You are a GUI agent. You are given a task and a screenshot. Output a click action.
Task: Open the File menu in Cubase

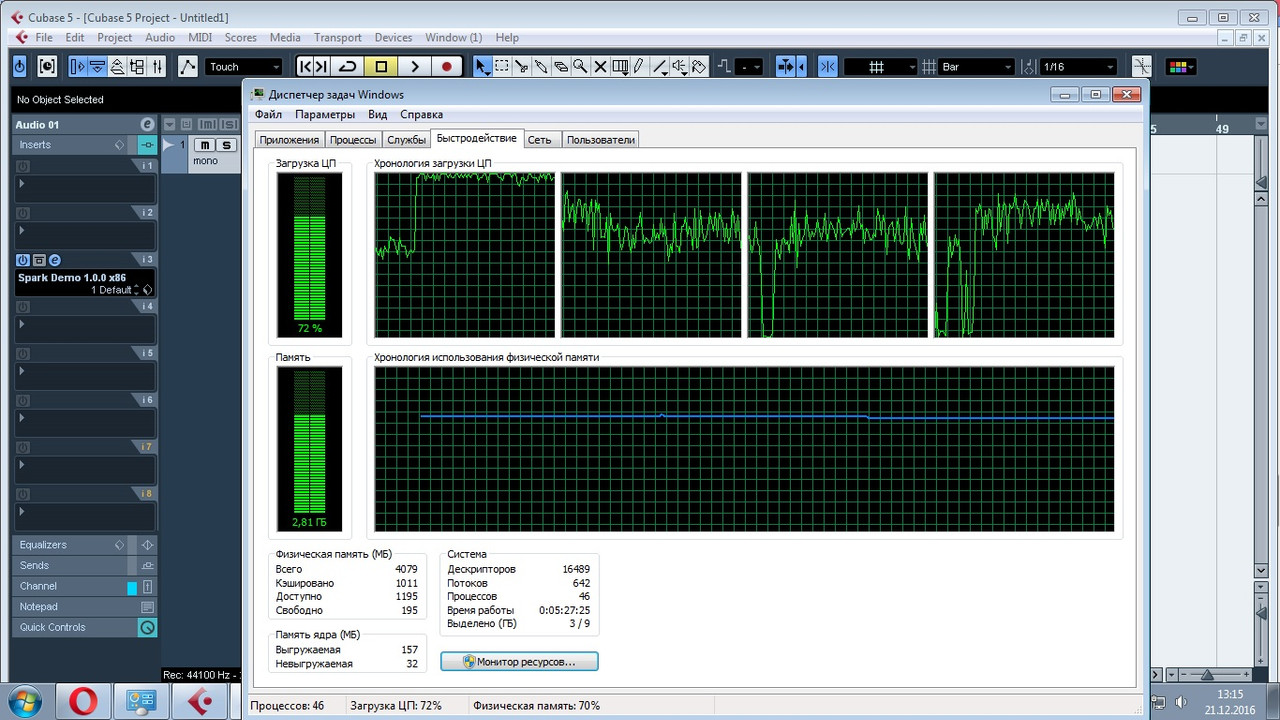[44, 37]
